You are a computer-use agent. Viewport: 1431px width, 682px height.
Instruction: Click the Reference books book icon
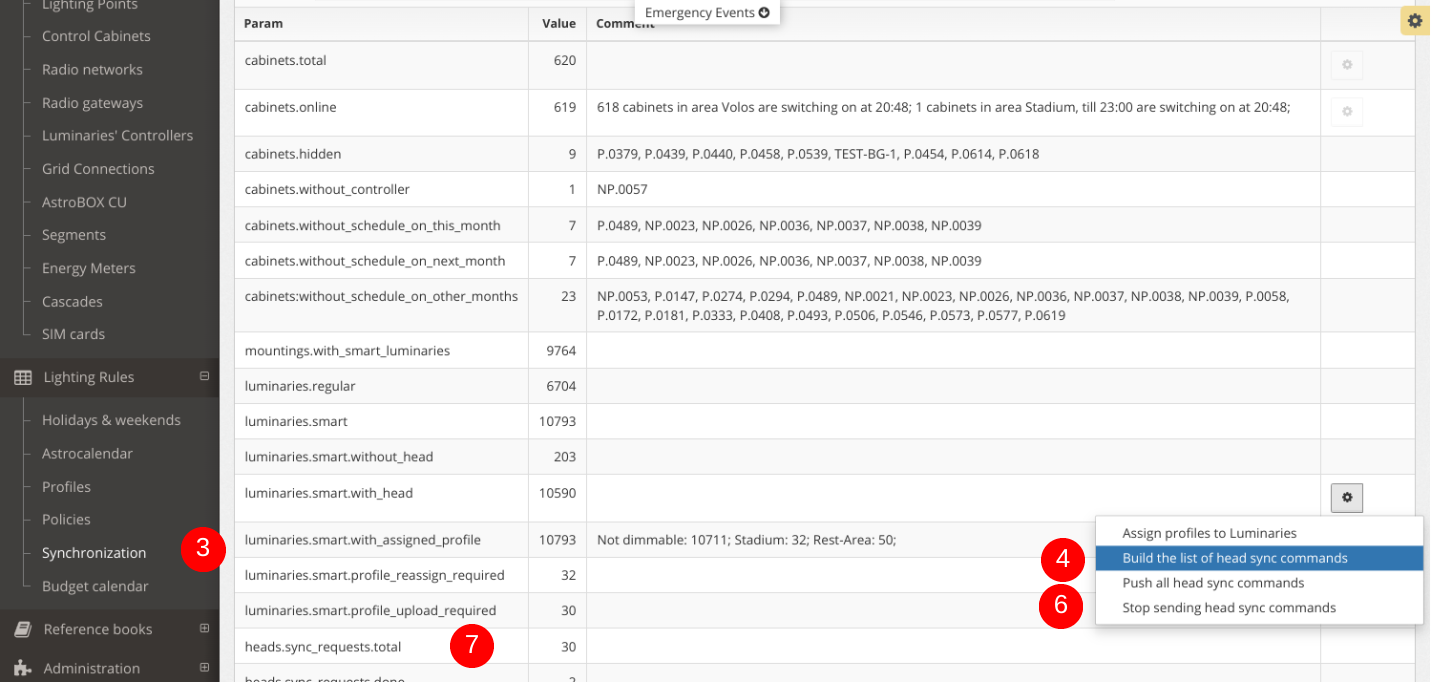pos(22,630)
